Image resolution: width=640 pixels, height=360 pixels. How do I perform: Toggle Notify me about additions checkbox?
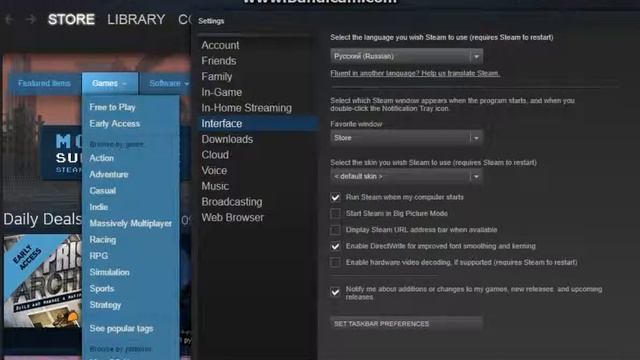[336, 292]
